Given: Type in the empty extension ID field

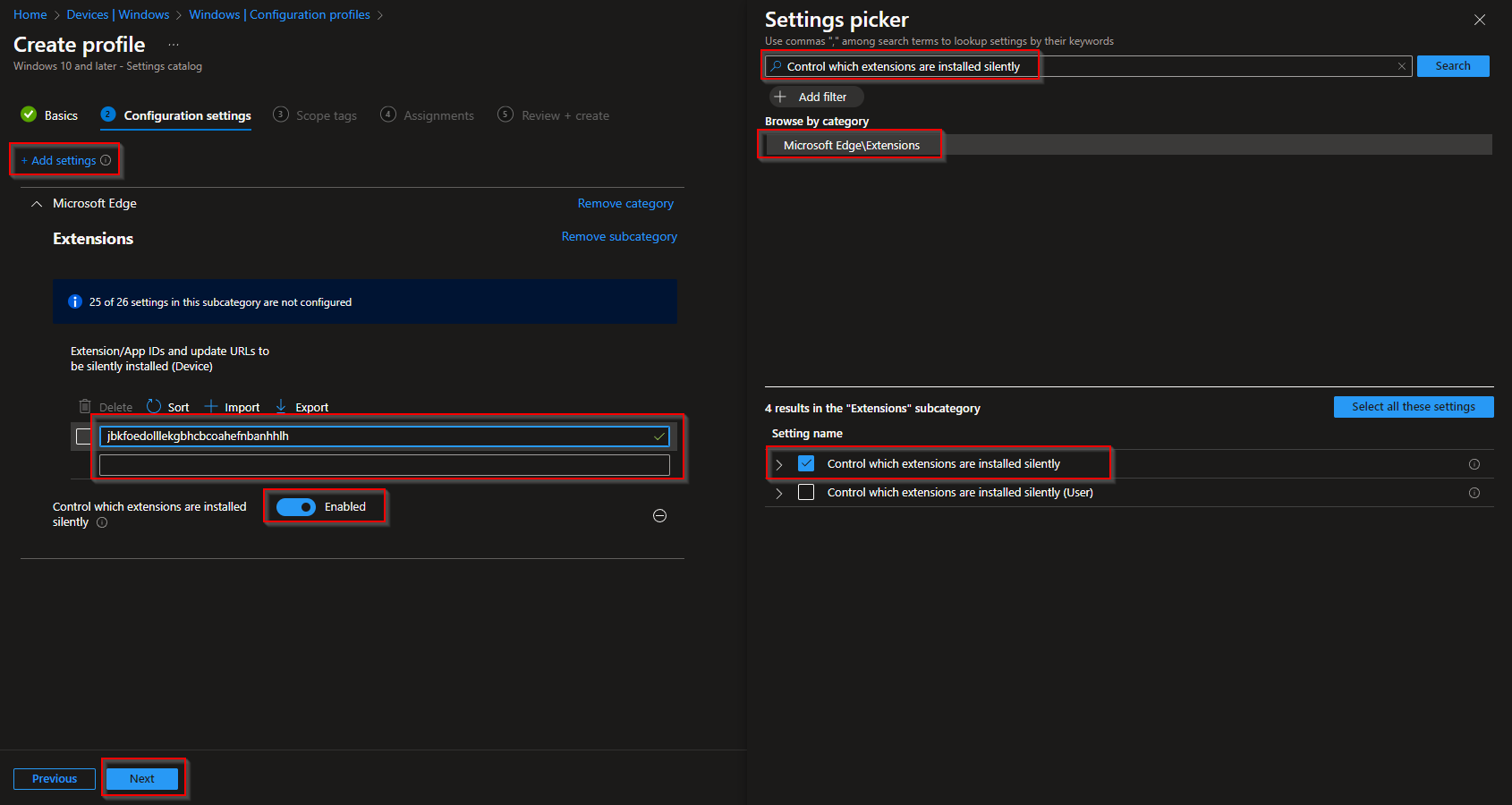Looking at the screenshot, I should (x=385, y=464).
